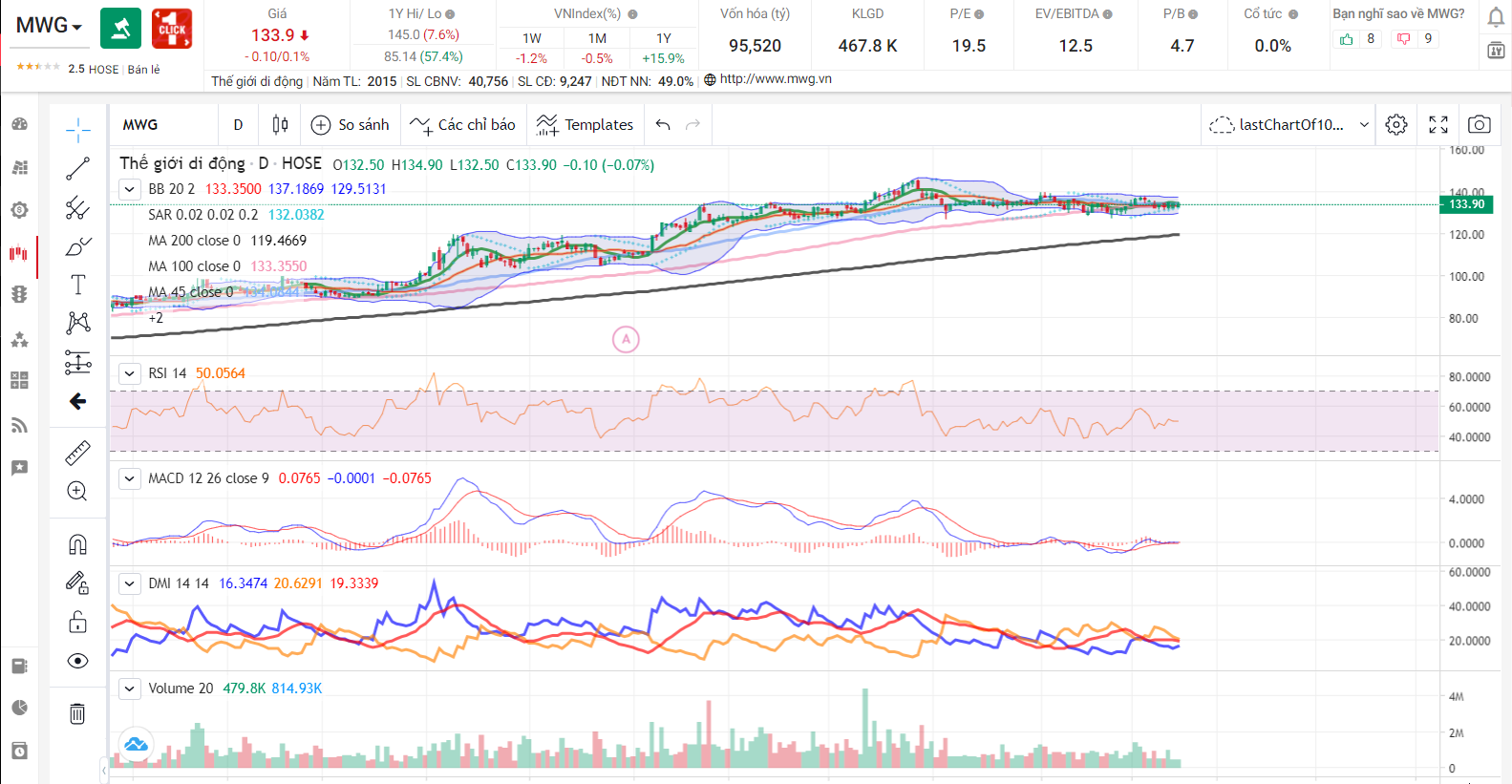Visit the mwg.vn website link
The width and height of the screenshot is (1512, 784).
click(776, 79)
